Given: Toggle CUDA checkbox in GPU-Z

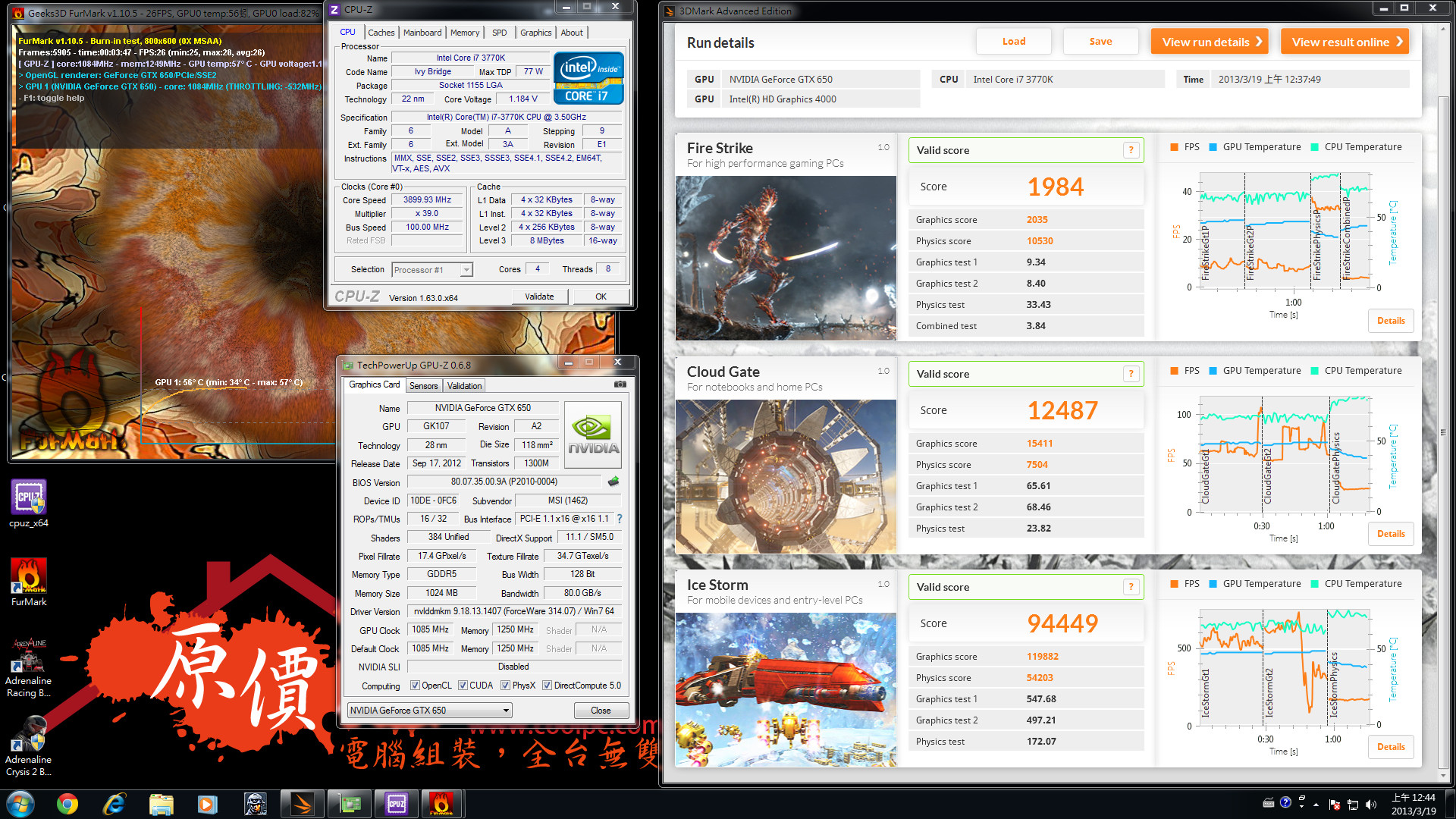Looking at the screenshot, I should tap(463, 686).
